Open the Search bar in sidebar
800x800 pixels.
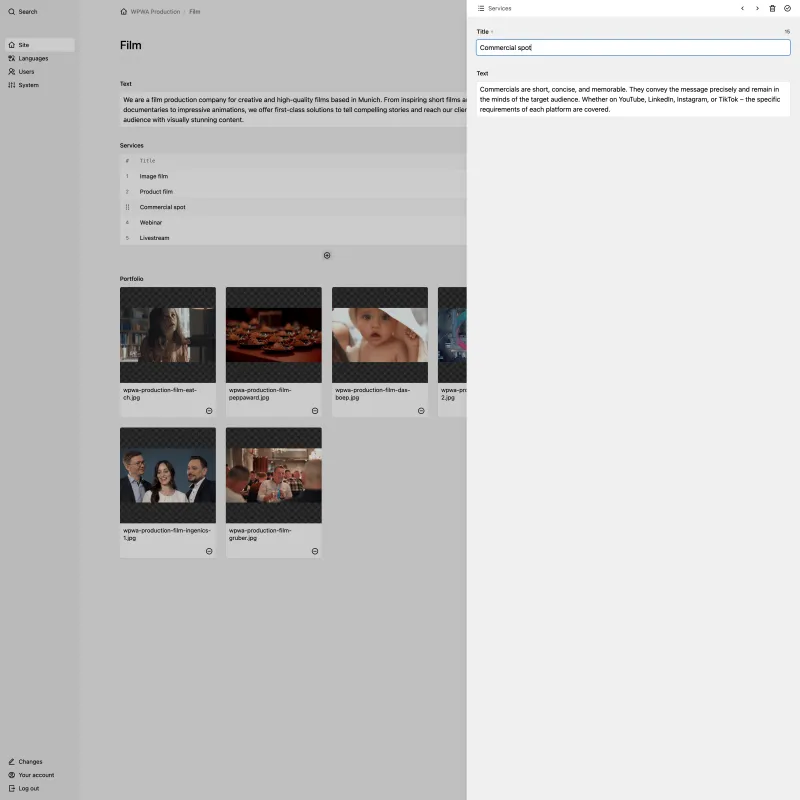pos(26,11)
